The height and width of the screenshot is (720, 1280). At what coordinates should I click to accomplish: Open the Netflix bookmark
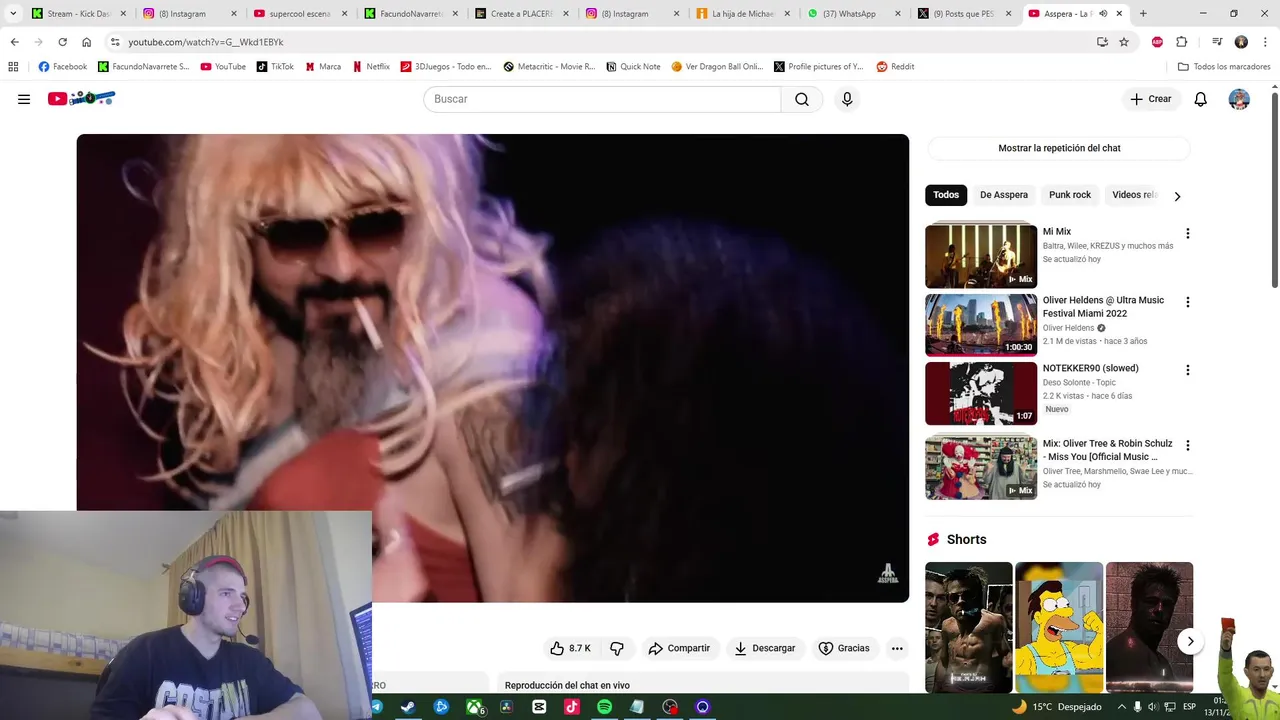tap(371, 67)
